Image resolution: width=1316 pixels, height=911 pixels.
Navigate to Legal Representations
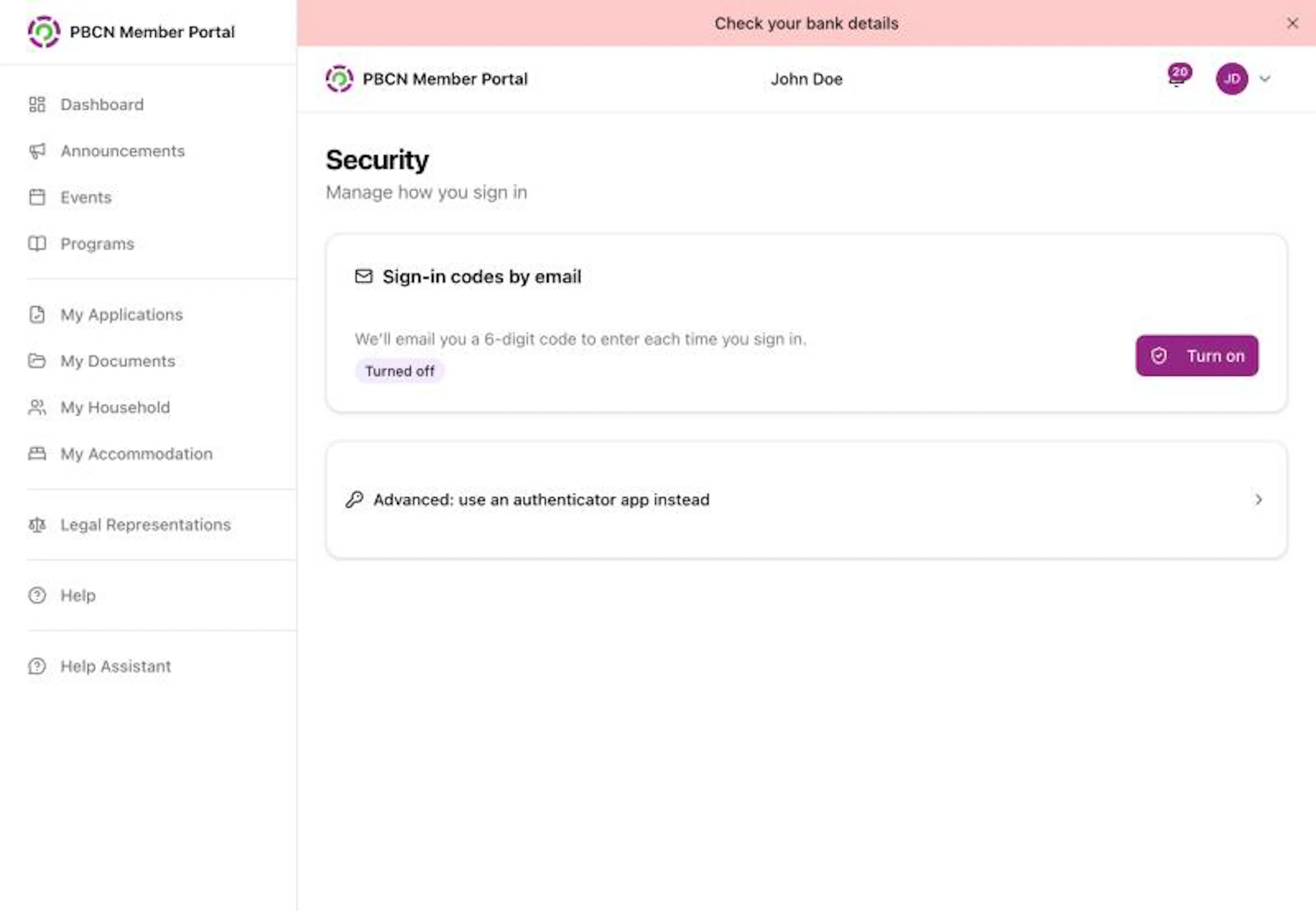(146, 525)
